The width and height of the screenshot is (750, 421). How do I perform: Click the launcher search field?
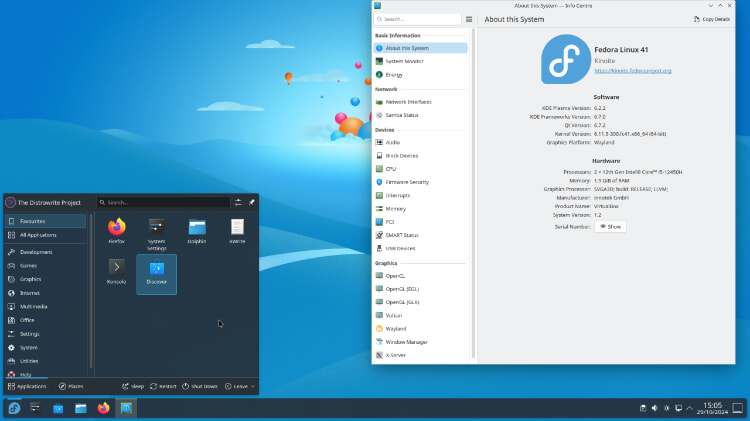point(163,202)
